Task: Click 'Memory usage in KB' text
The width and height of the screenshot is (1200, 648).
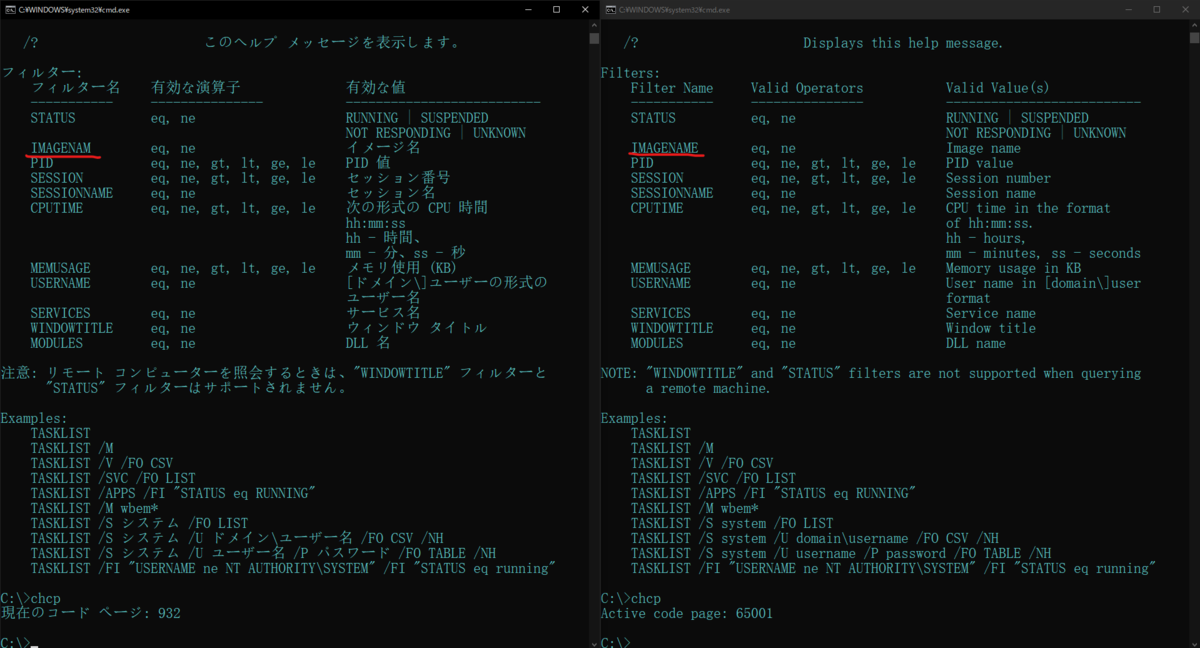Action: [1013, 268]
